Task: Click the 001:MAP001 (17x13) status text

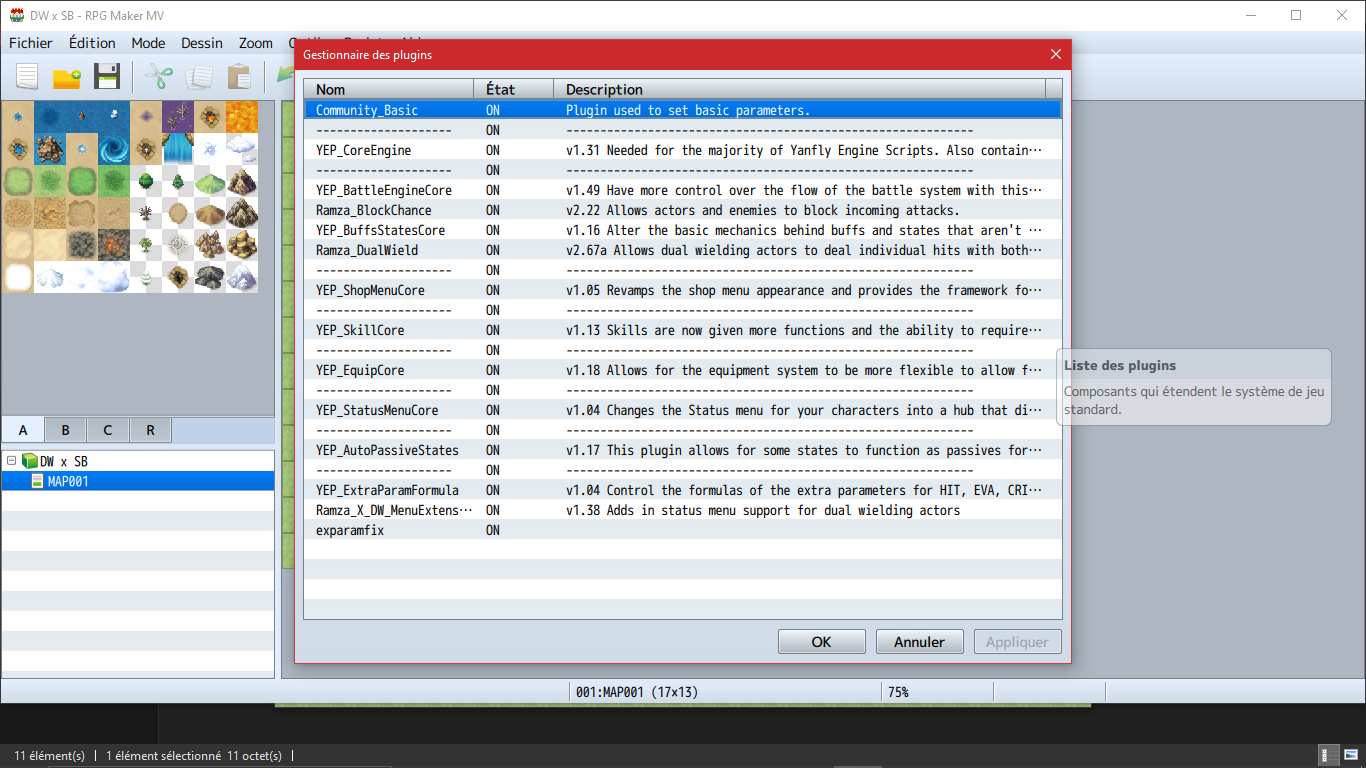Action: [x=637, y=692]
